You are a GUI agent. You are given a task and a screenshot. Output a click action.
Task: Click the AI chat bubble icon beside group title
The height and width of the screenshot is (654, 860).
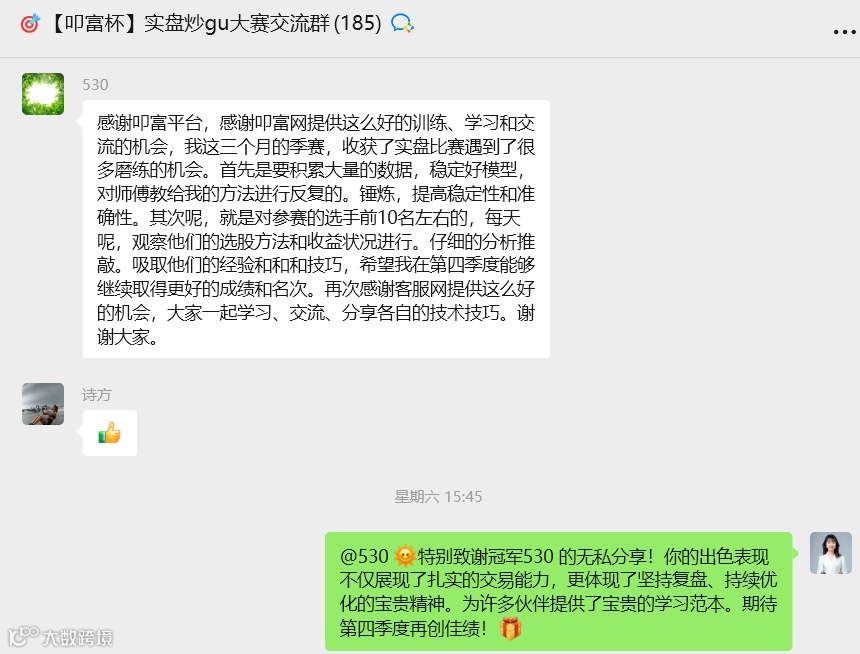[402, 24]
